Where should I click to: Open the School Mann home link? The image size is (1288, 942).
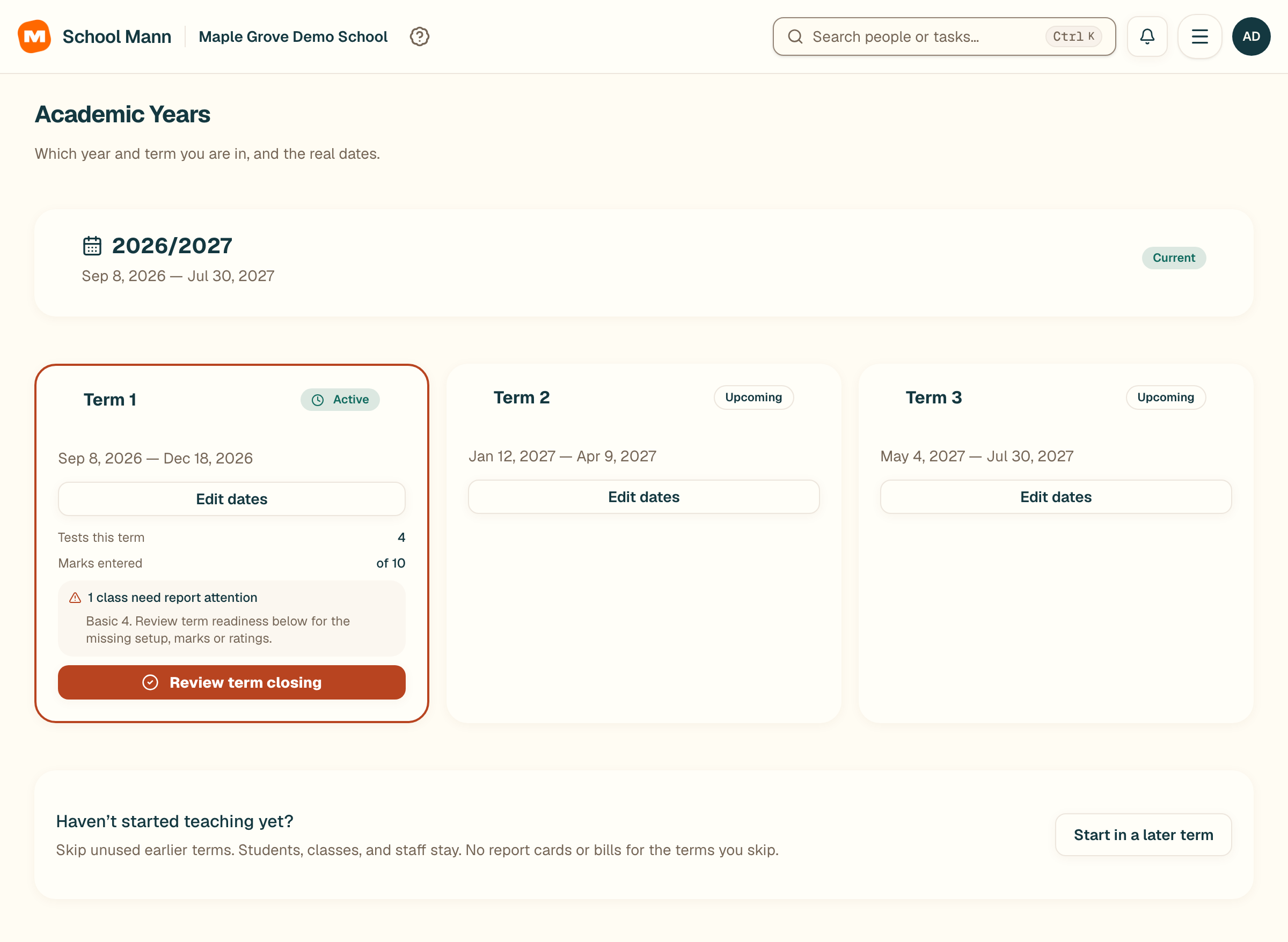(116, 36)
